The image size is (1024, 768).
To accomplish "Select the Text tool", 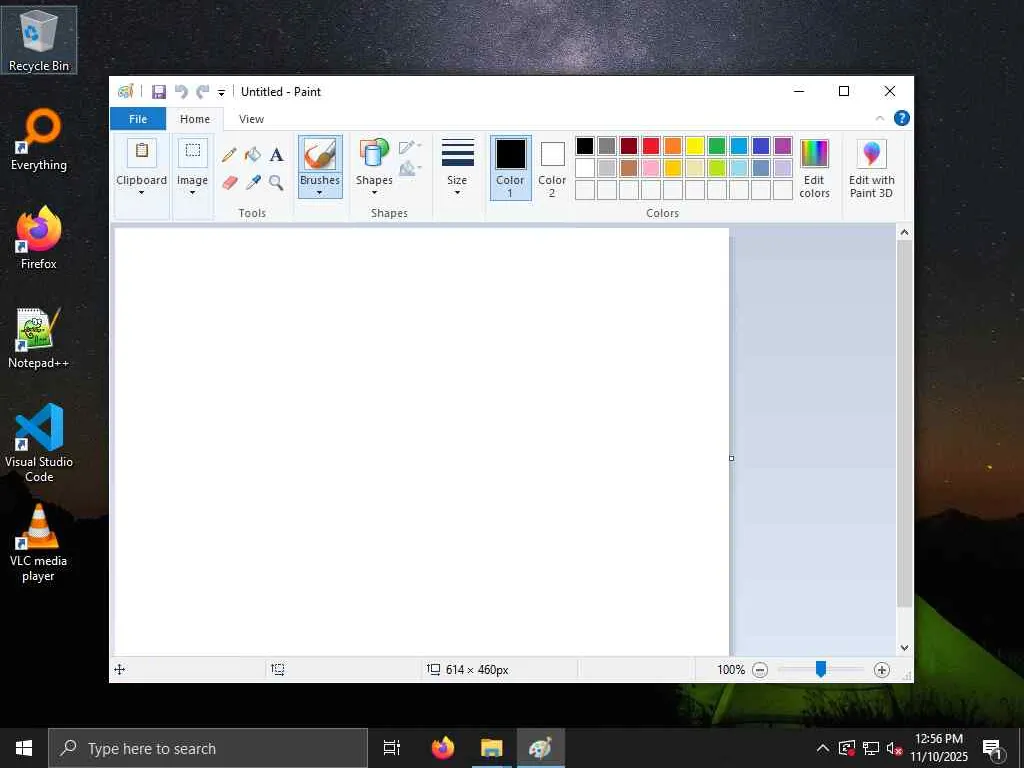I will pyautogui.click(x=276, y=155).
